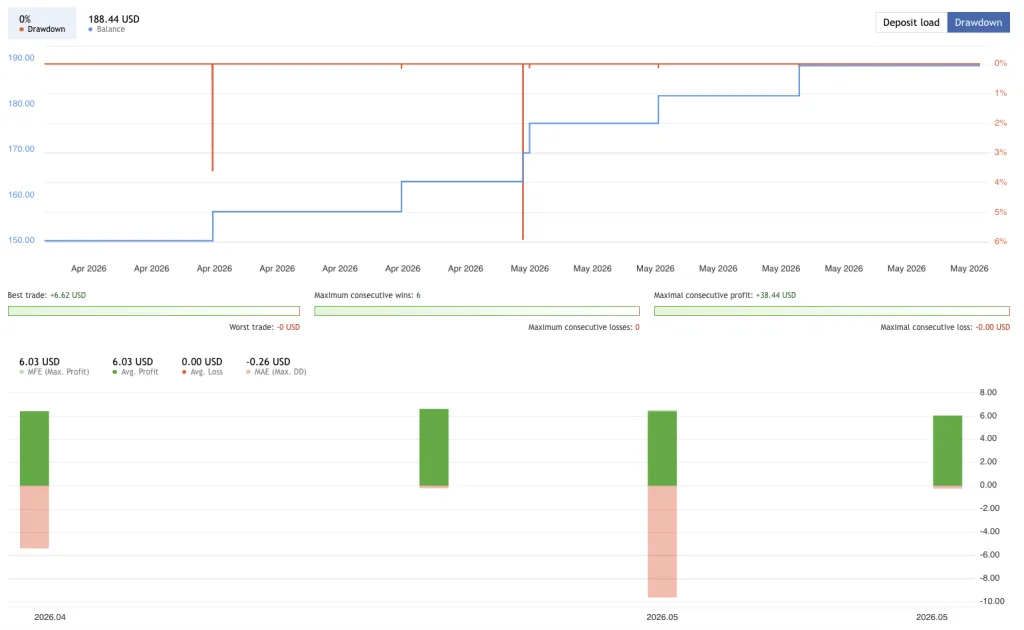Click the -0.26 USD MAE value
The width and height of the screenshot is (1024, 630).
pyautogui.click(x=268, y=361)
